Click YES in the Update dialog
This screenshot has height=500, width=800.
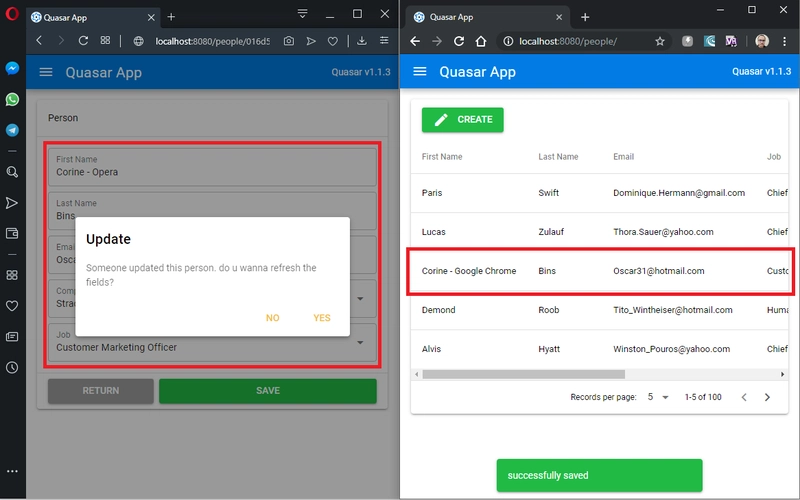pos(321,318)
